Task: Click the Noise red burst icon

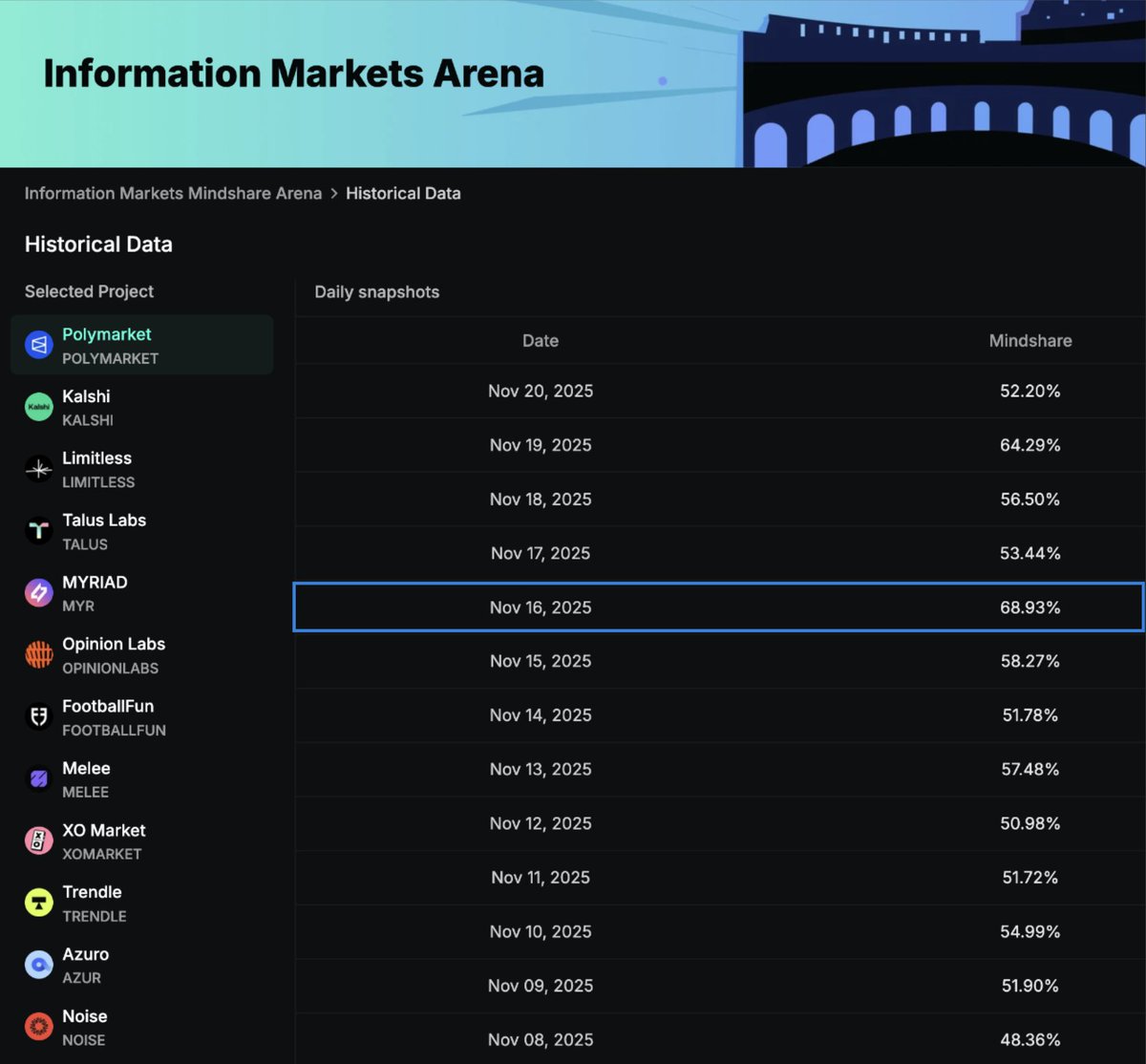Action: tap(38, 1025)
